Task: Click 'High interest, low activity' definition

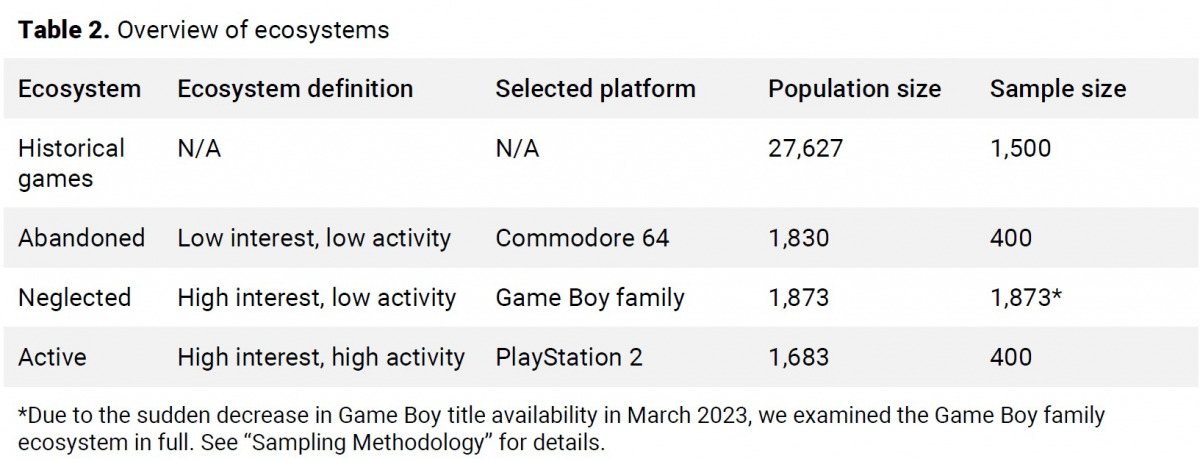Action: [x=316, y=297]
